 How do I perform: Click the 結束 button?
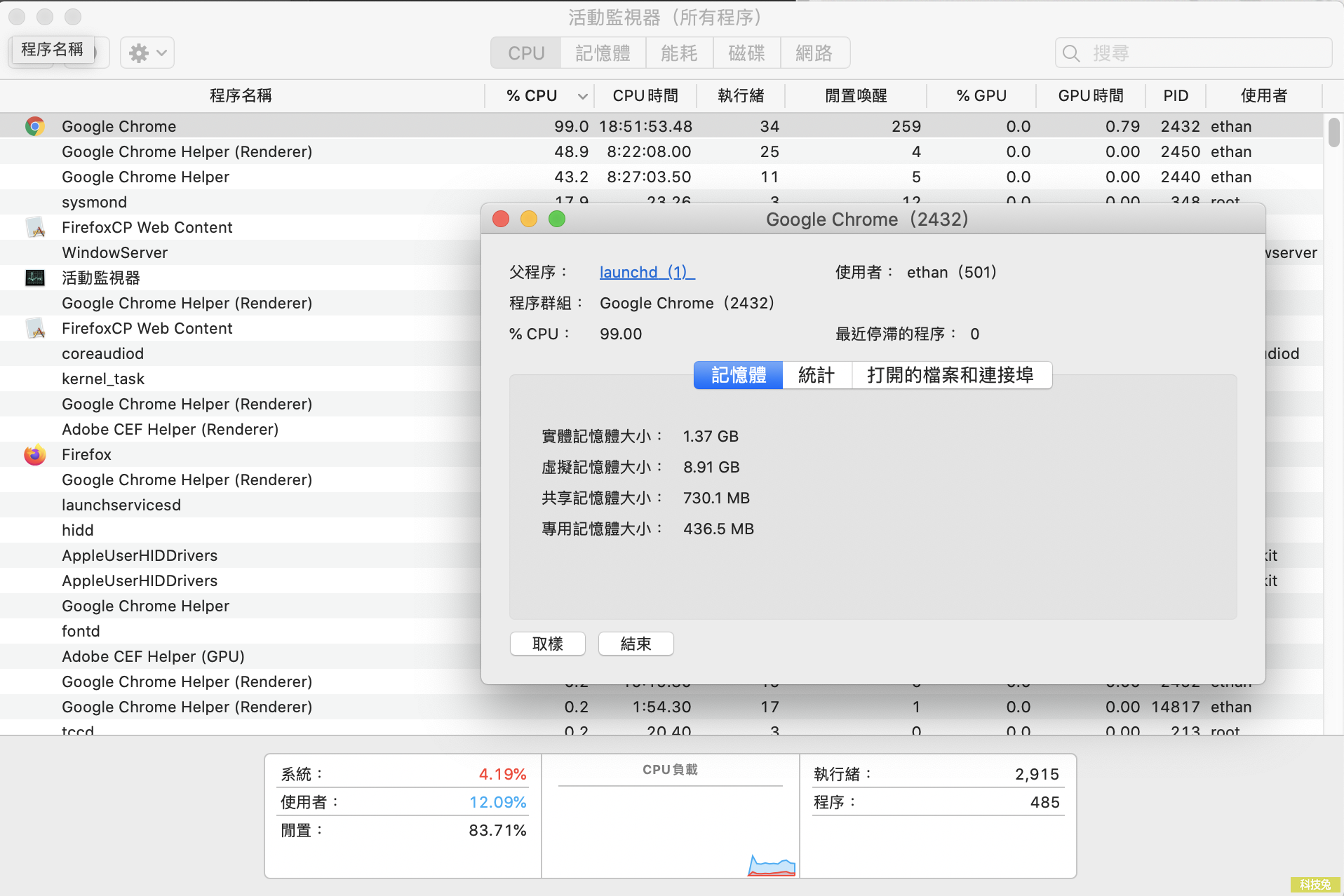pos(636,644)
